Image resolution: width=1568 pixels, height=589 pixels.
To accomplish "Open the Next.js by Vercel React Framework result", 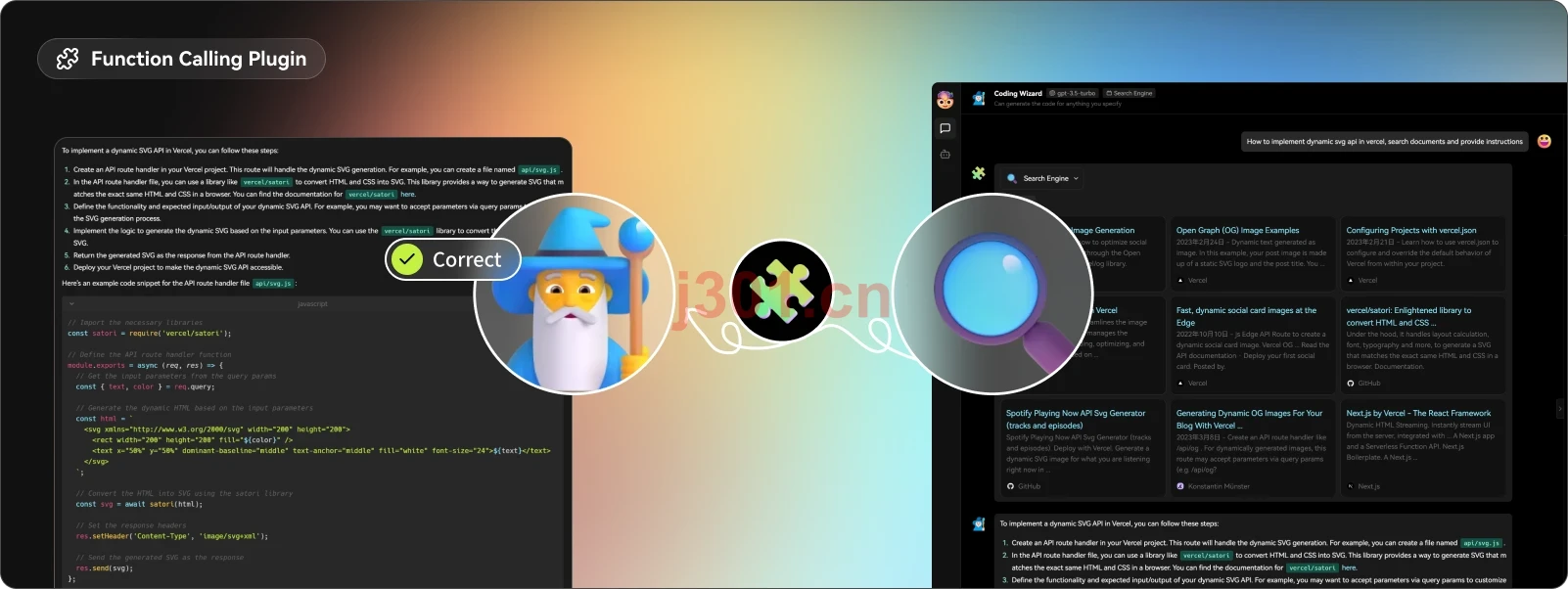I will point(1418,414).
